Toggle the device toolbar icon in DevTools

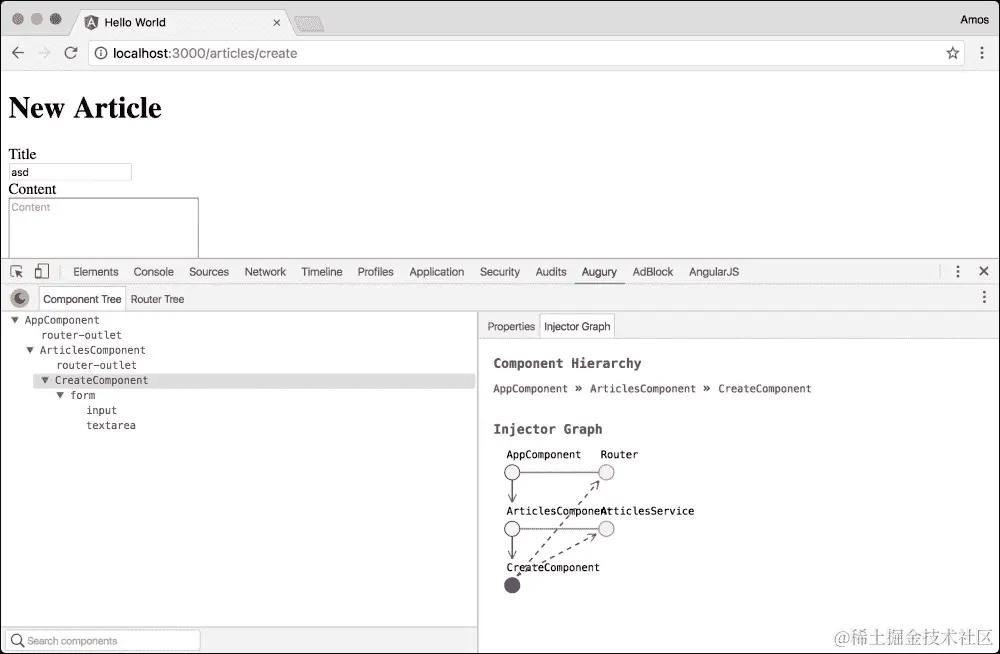tap(41, 272)
